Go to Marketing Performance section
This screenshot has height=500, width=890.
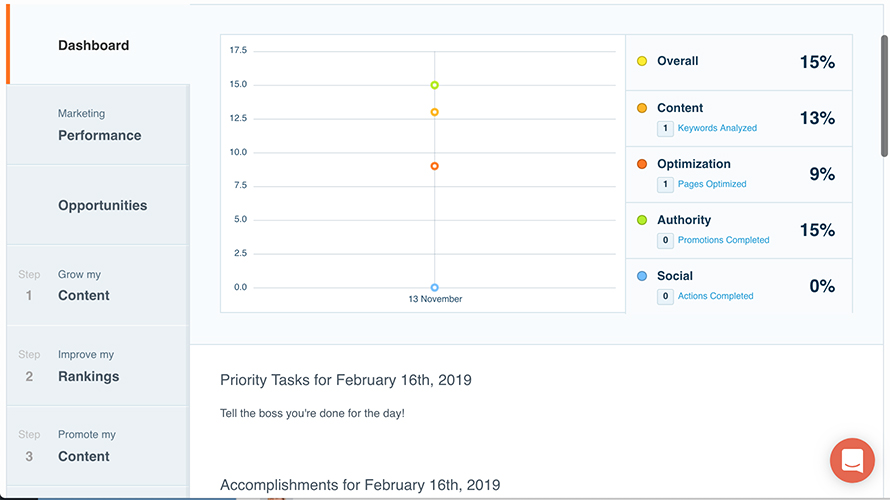point(99,126)
